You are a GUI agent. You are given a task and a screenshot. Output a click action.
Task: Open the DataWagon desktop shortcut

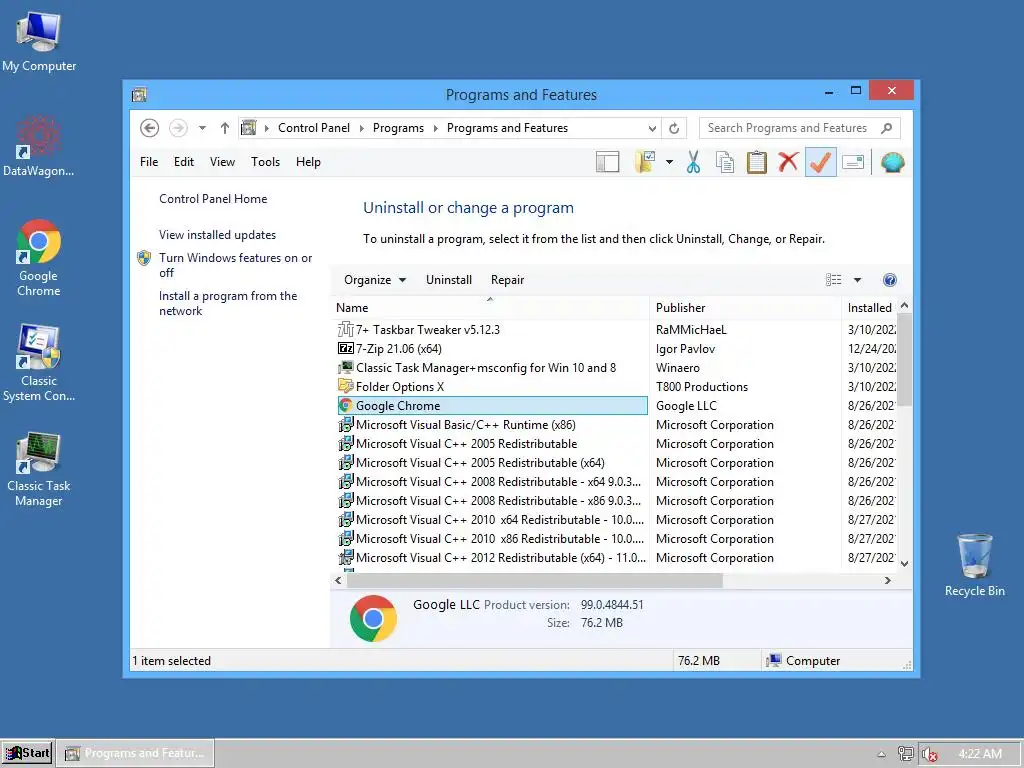(39, 145)
